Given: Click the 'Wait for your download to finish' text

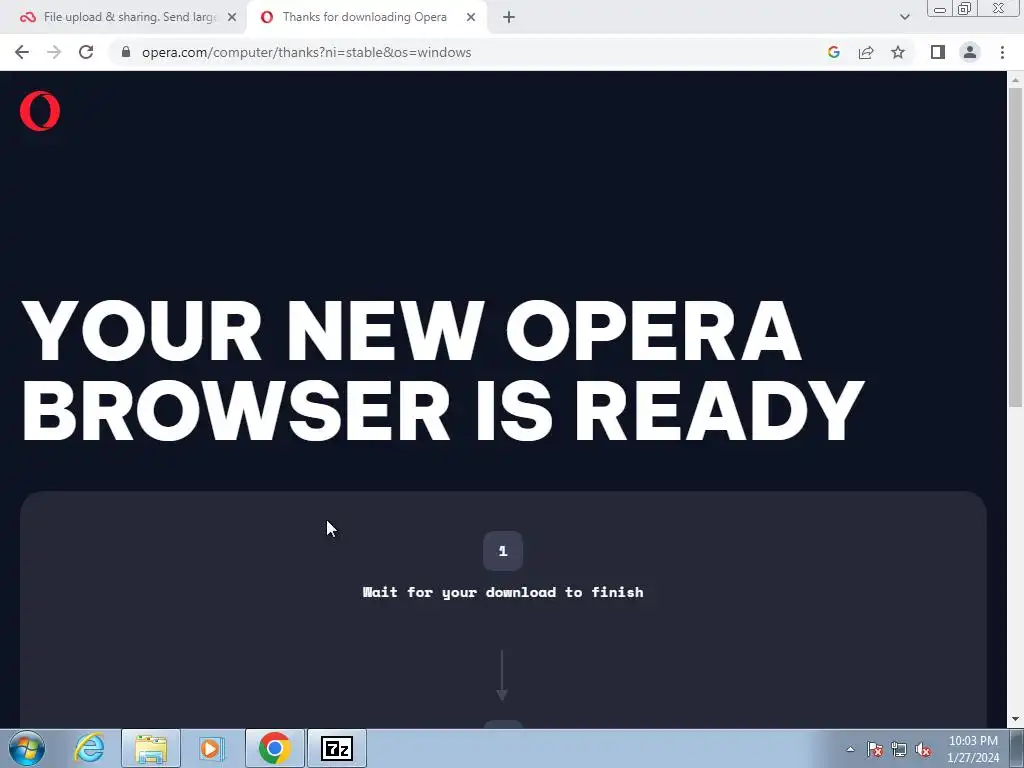Looking at the screenshot, I should tap(503, 592).
